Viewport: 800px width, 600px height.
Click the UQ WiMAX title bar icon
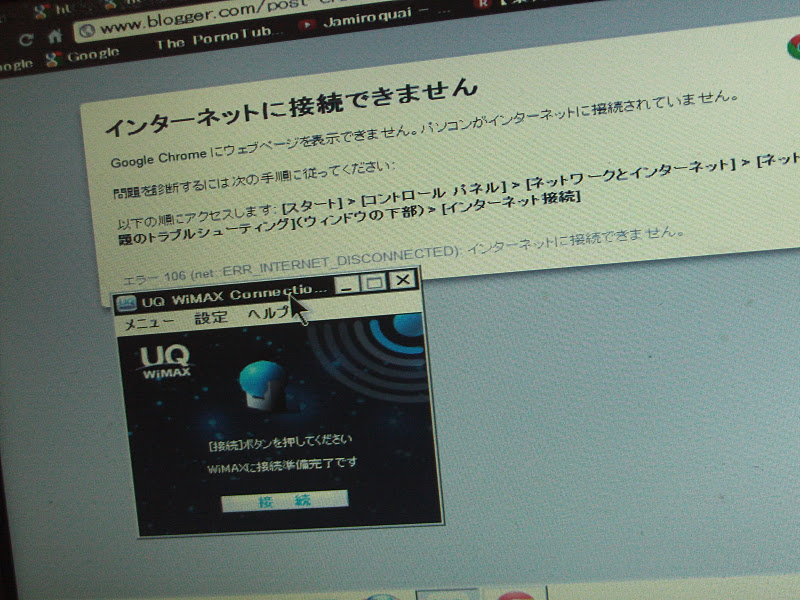(126, 304)
